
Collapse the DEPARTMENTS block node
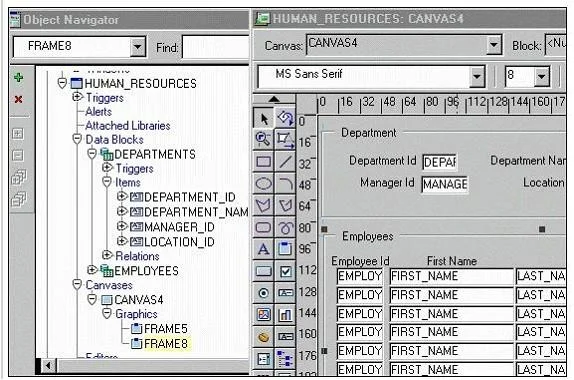pos(92,154)
